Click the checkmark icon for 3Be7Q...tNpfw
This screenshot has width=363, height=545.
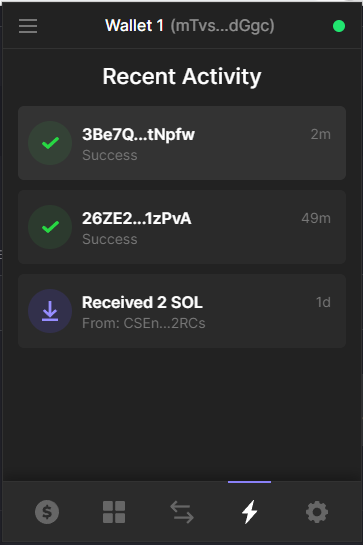click(50, 143)
